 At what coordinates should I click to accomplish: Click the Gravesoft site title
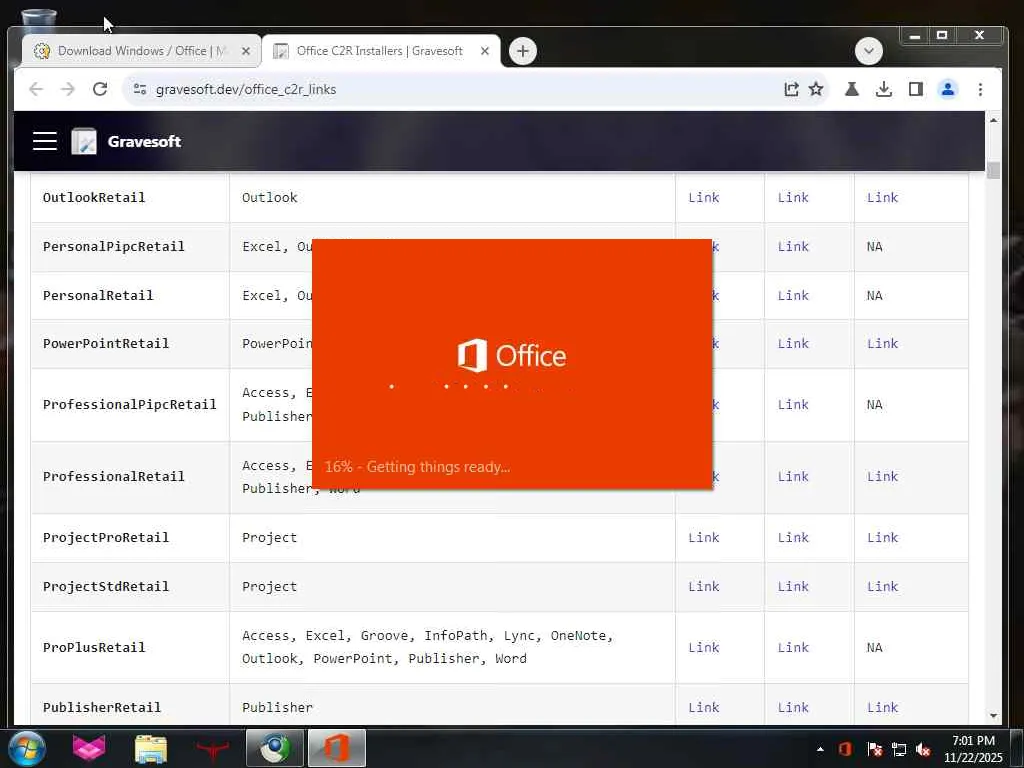click(x=144, y=141)
